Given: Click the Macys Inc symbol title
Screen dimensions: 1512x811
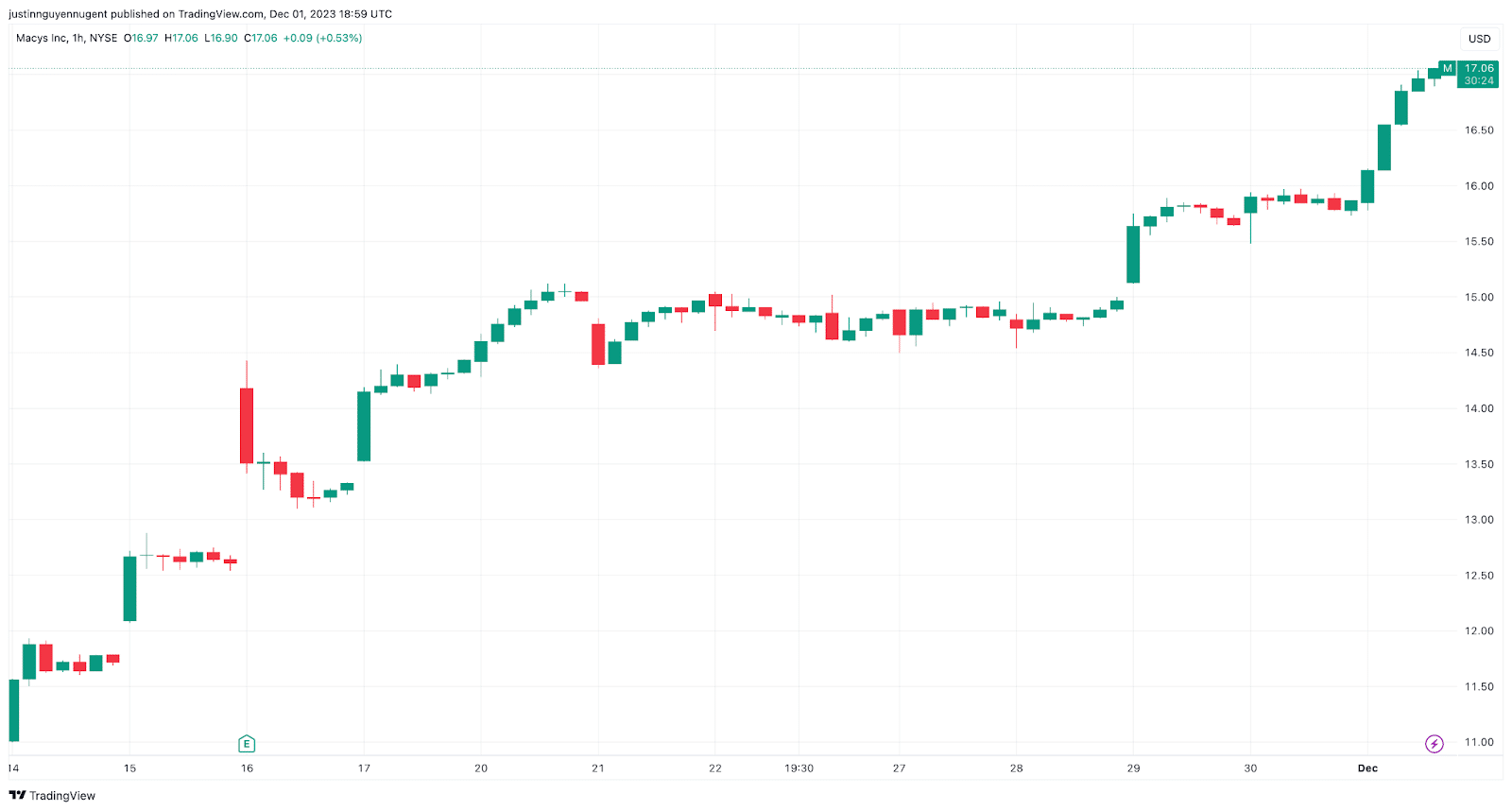Looking at the screenshot, I should 67,39.
